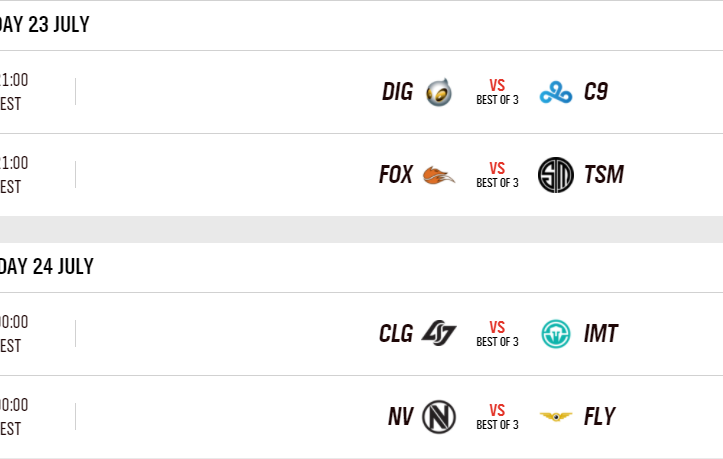Click the CLG team logo

(438, 334)
